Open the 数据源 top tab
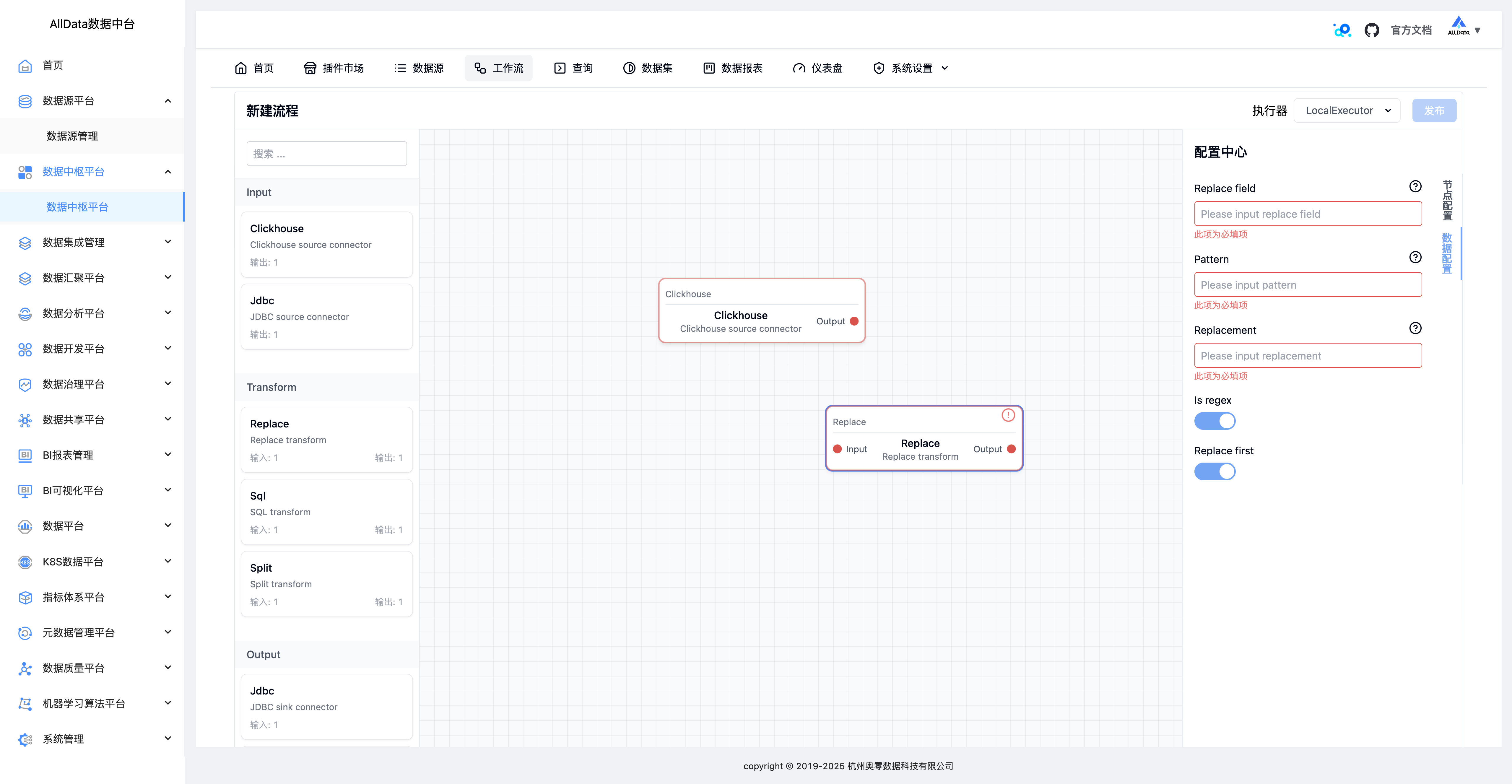Viewport: 1512px width, 784px height. [x=419, y=68]
